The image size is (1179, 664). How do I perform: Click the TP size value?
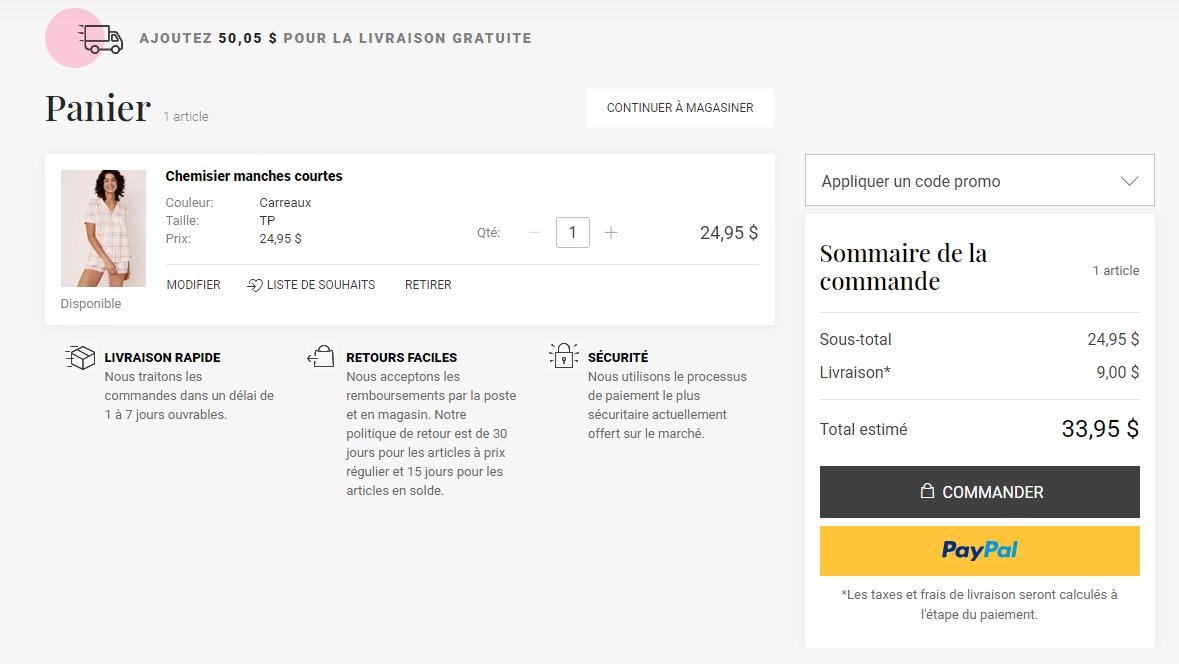point(267,220)
